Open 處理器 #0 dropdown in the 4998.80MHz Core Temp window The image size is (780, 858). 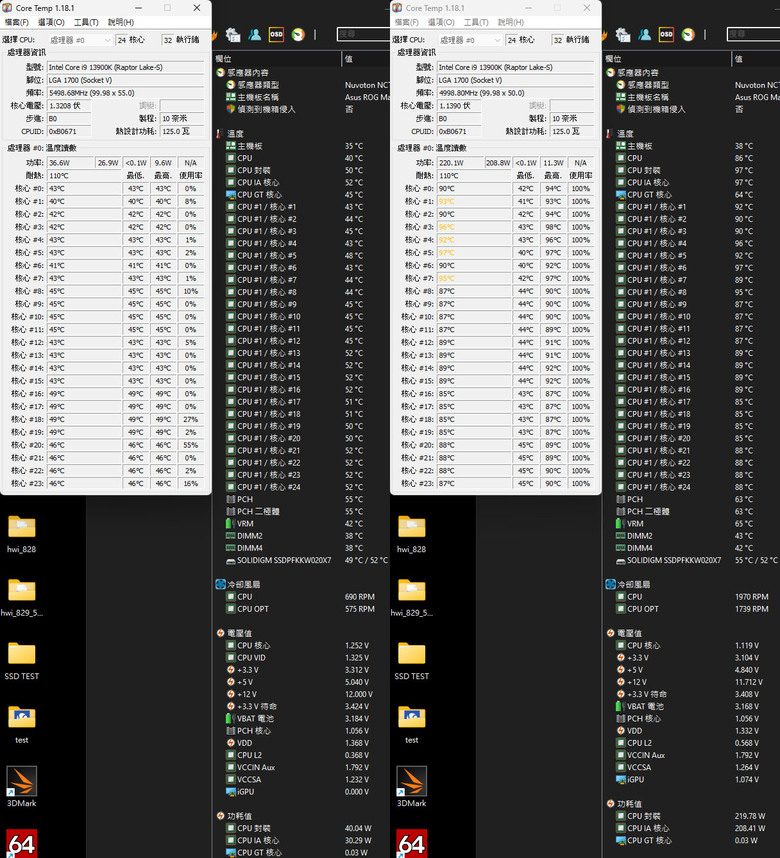[x=470, y=40]
